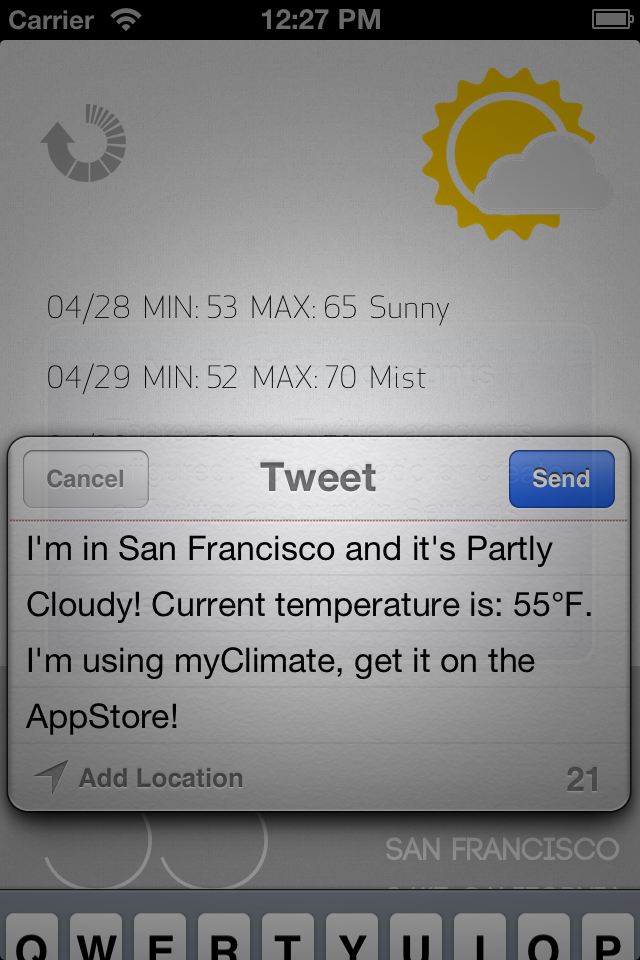Send the tweet
The image size is (640, 960).
click(x=562, y=479)
